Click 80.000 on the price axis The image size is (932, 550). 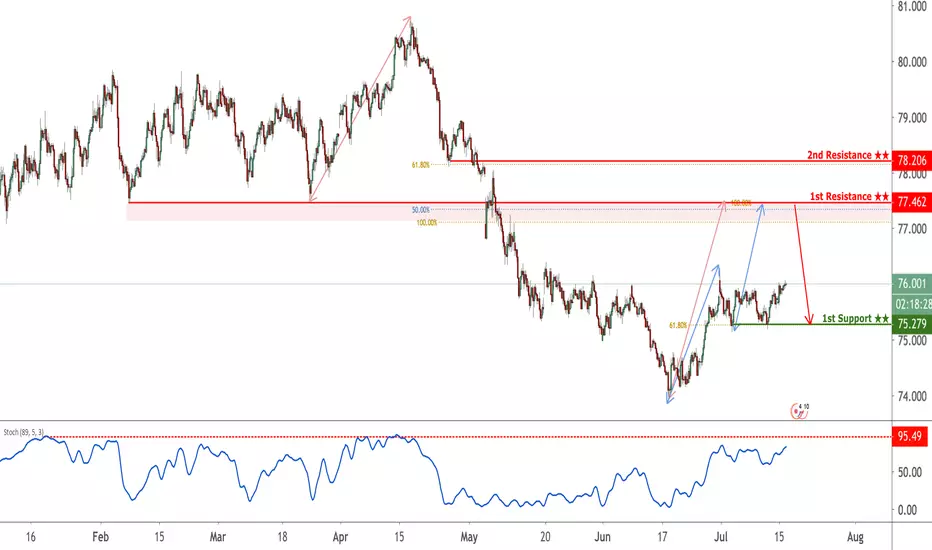coord(912,62)
